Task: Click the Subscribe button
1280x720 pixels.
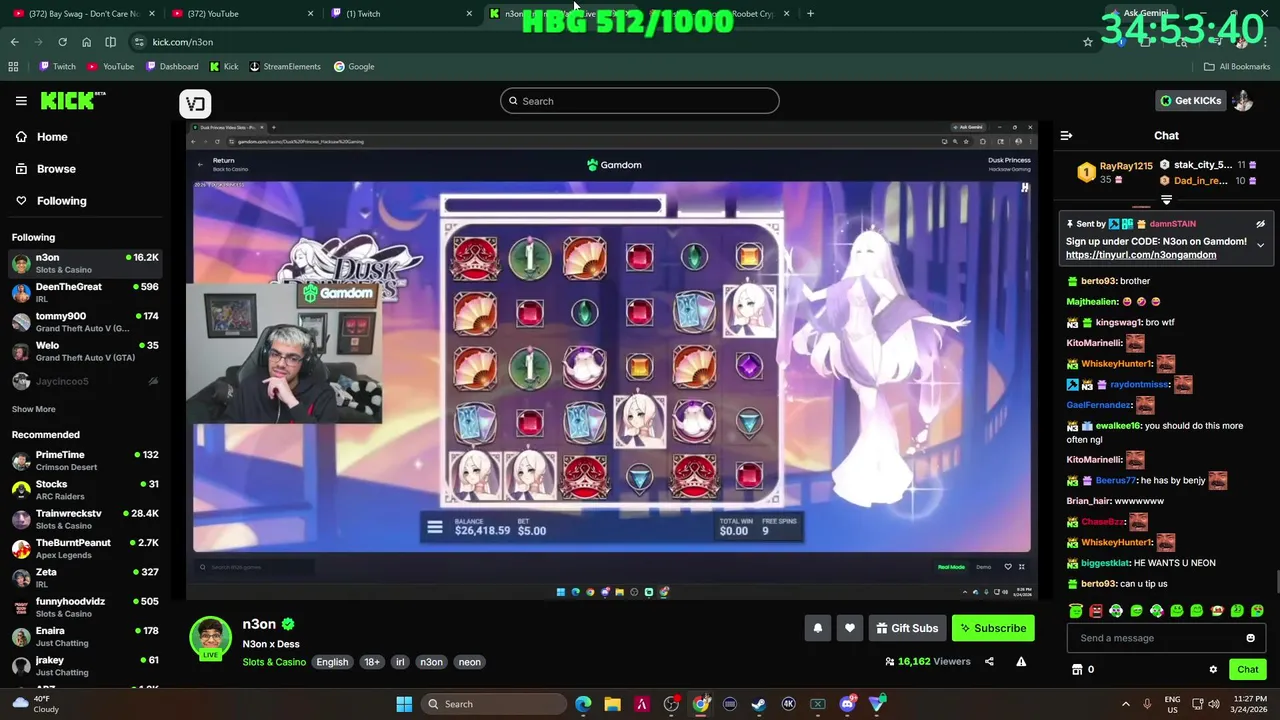Action: (x=993, y=628)
